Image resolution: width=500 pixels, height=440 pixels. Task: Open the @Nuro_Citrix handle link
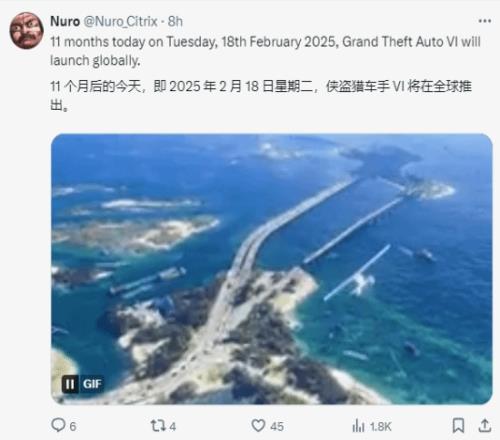point(120,22)
